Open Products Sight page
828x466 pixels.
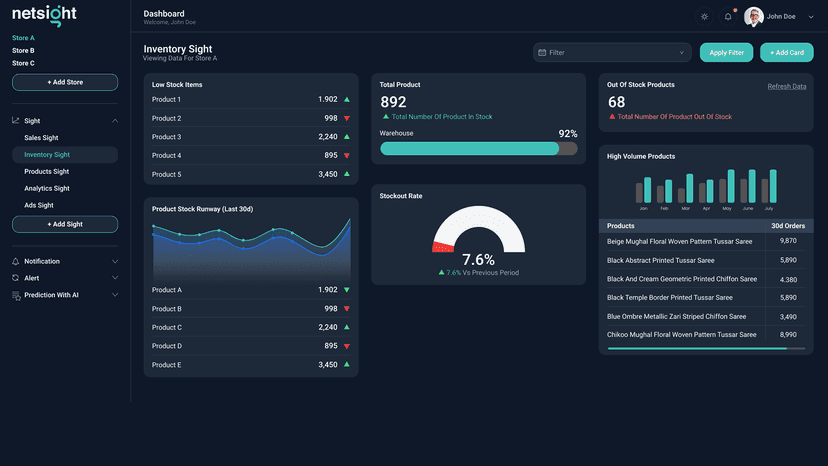[x=46, y=172]
